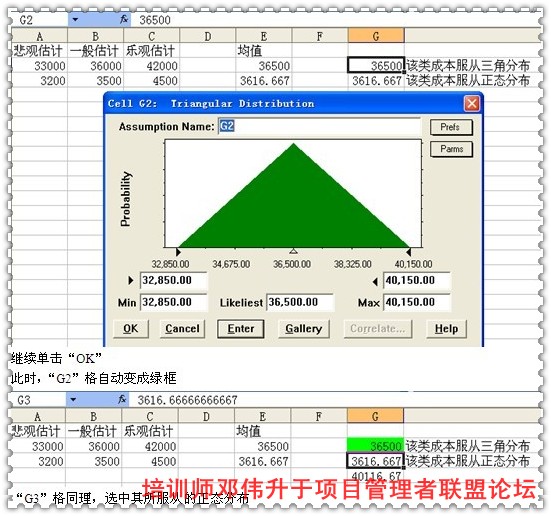Viewport: 551px width, 516px height.
Task: Click the fx function icon beside G2
Action: 124,20
